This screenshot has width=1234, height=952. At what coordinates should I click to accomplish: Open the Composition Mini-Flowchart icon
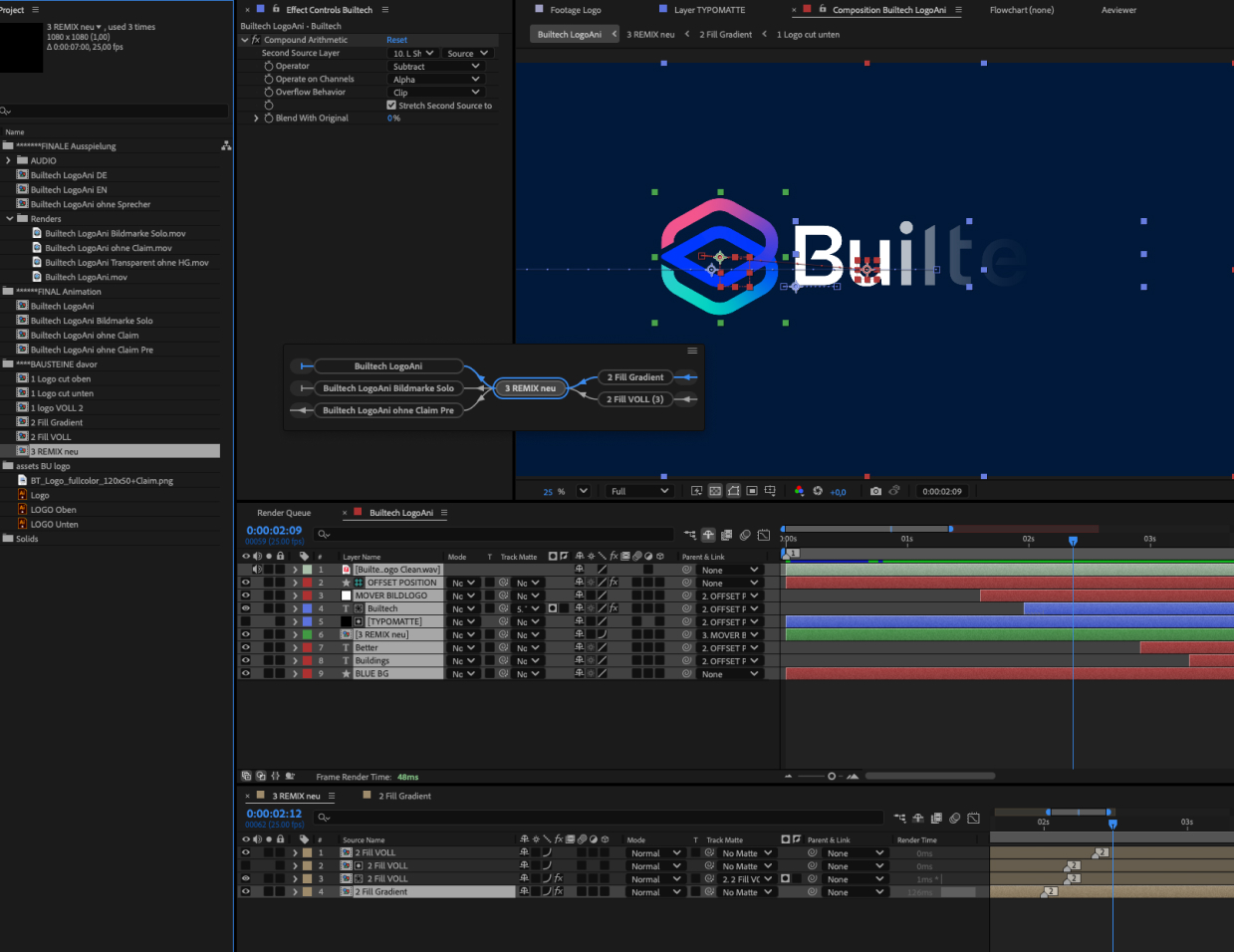point(690,535)
